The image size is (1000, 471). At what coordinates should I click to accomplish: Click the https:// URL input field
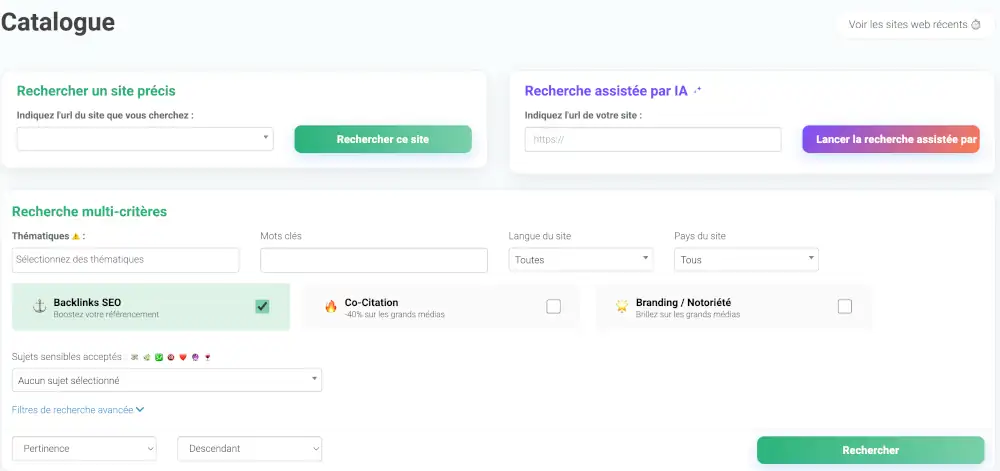click(x=653, y=139)
